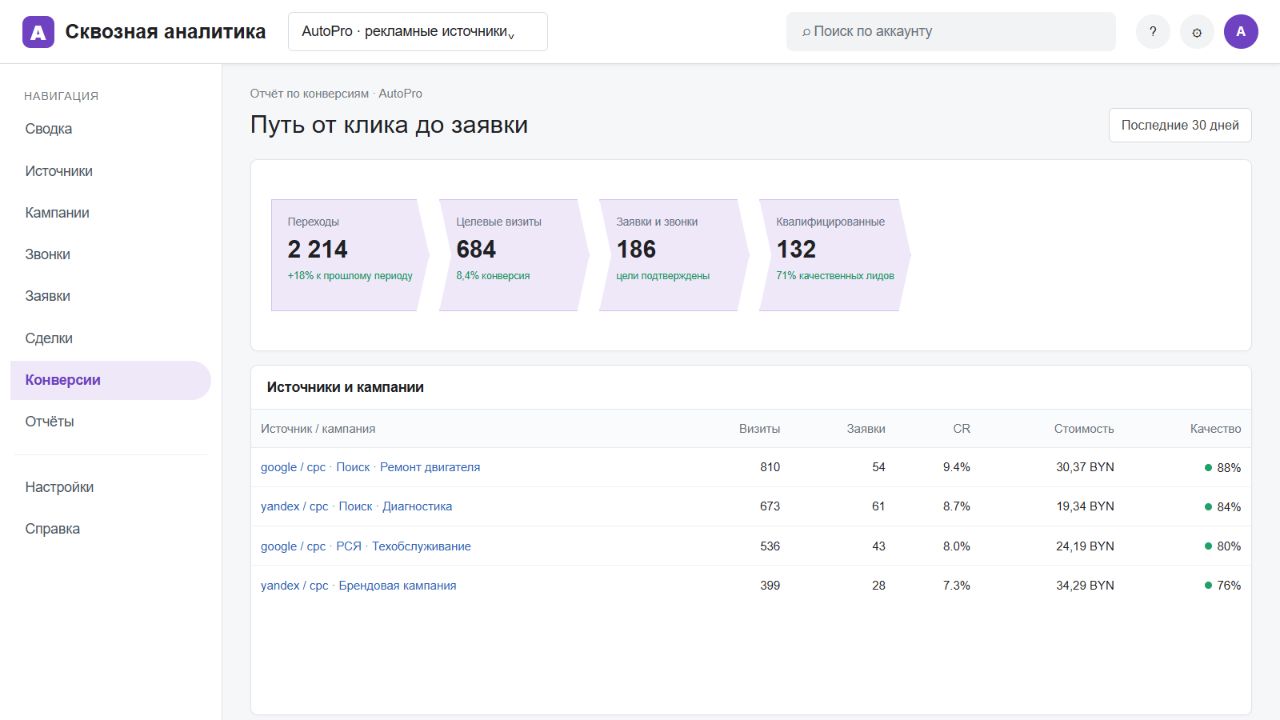Sort by the Заявки column header
Image resolution: width=1280 pixels, height=720 pixels.
pos(866,428)
